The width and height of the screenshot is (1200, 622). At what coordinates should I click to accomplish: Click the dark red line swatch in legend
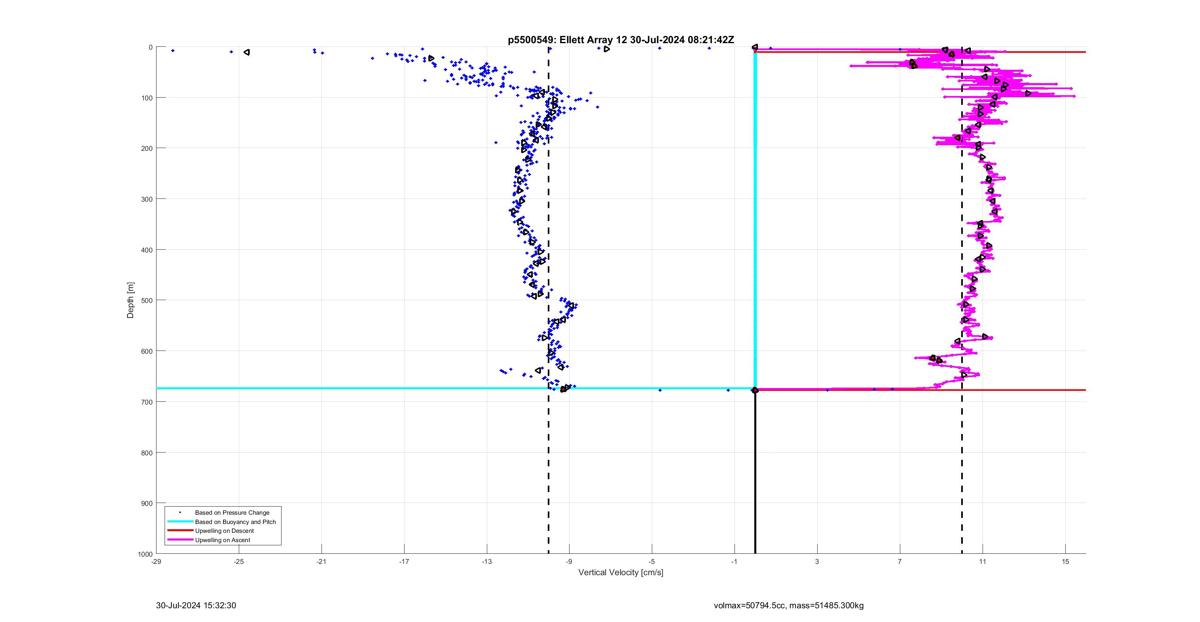click(x=179, y=531)
